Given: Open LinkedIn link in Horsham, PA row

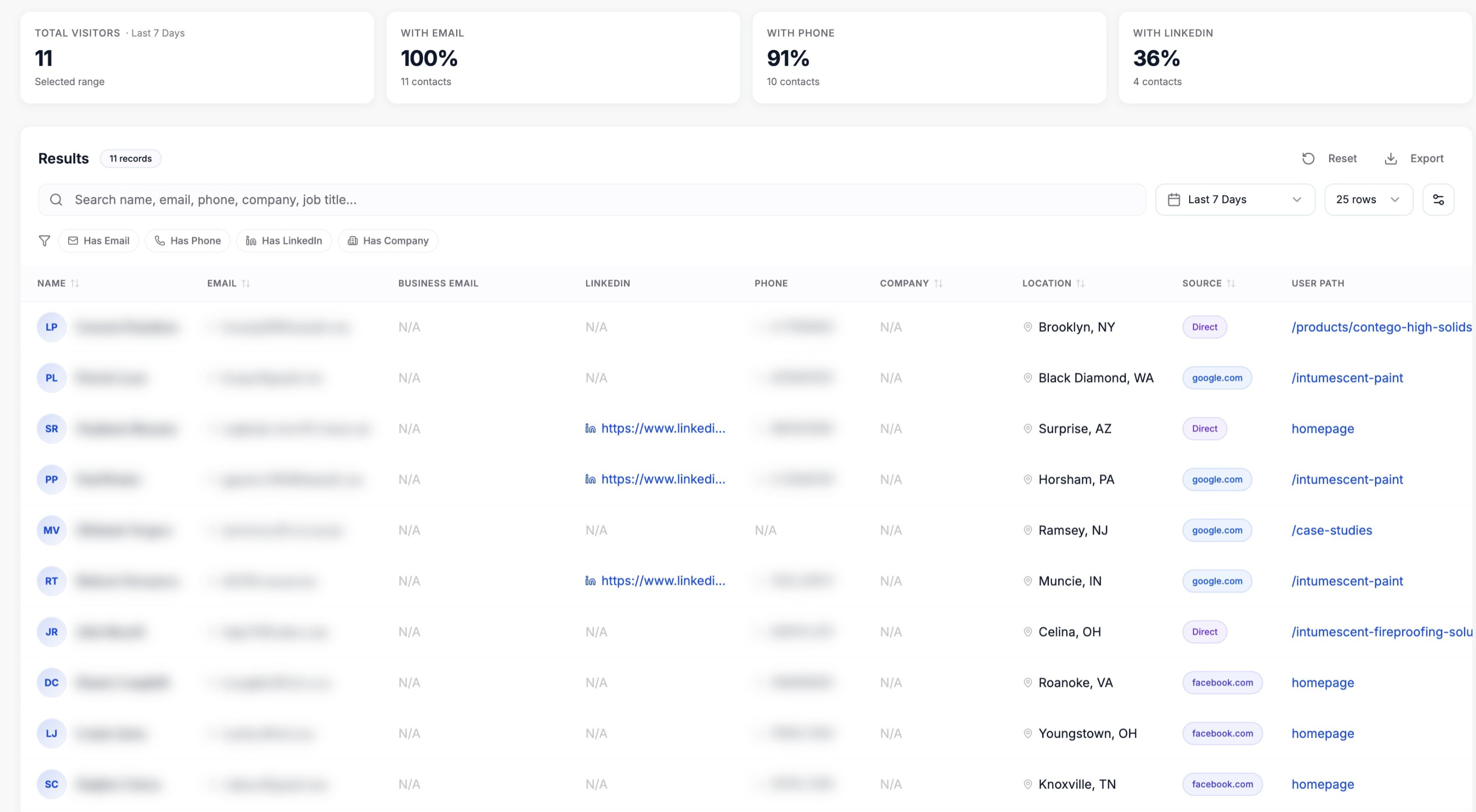Looking at the screenshot, I should [663, 479].
